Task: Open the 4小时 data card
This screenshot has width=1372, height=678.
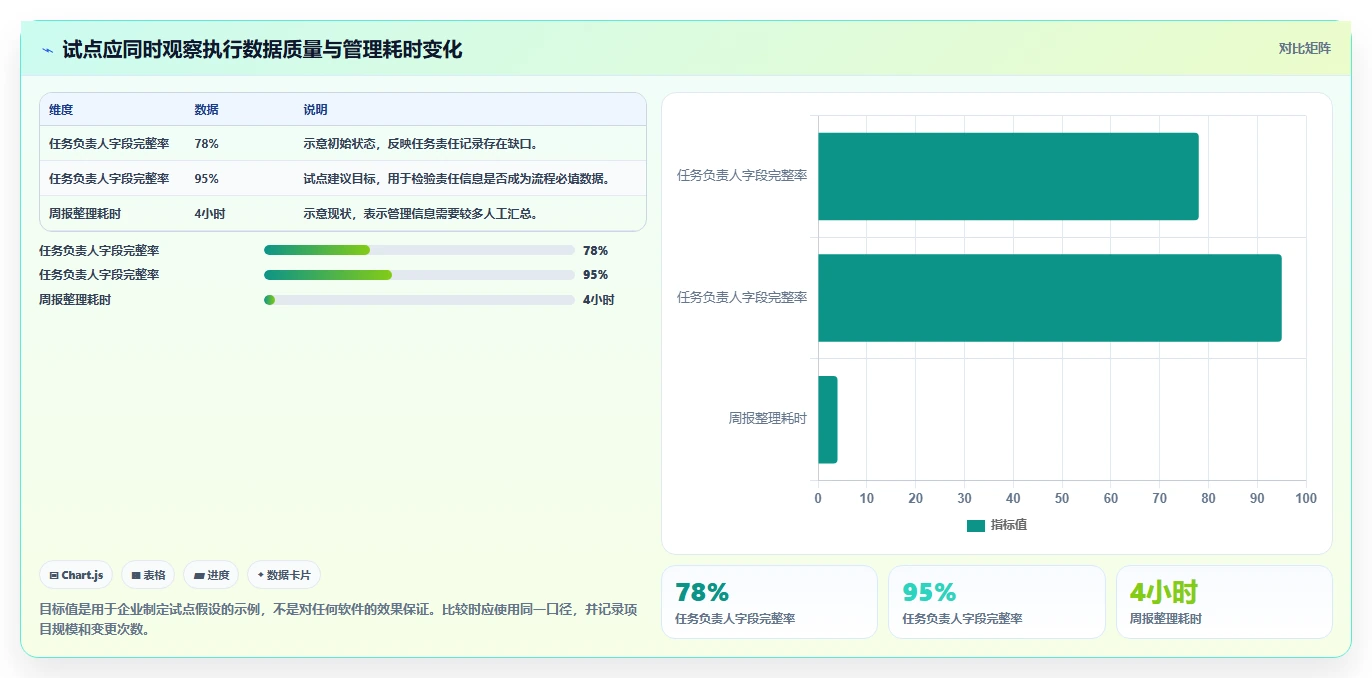Action: pyautogui.click(x=1224, y=602)
